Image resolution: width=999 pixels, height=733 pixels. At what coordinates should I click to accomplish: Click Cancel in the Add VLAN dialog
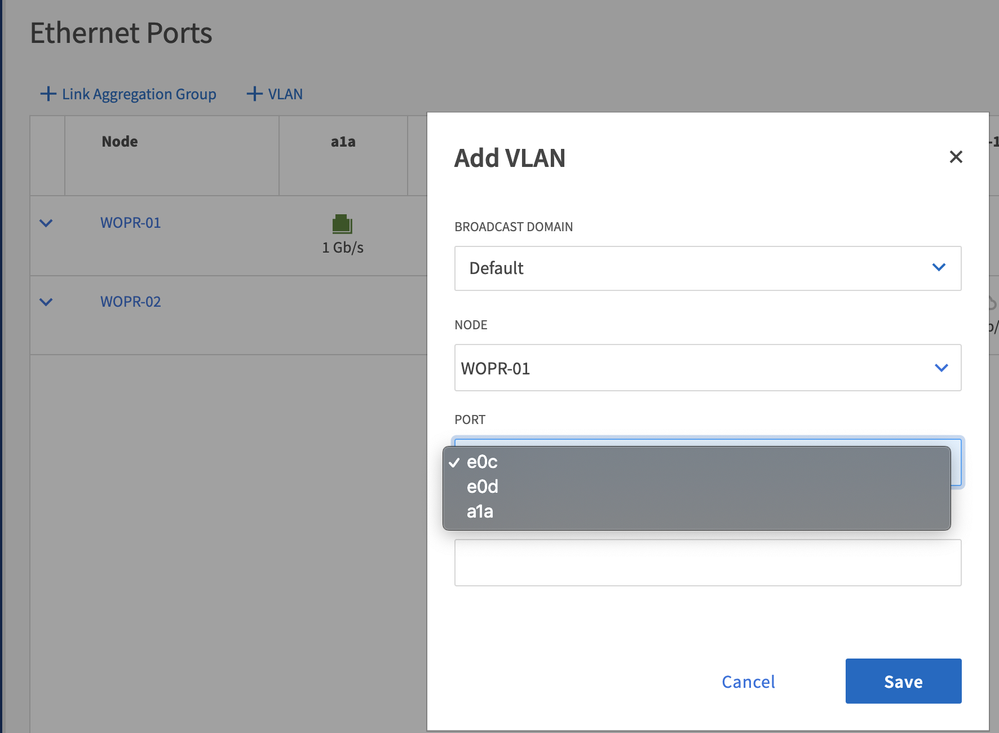coord(748,682)
